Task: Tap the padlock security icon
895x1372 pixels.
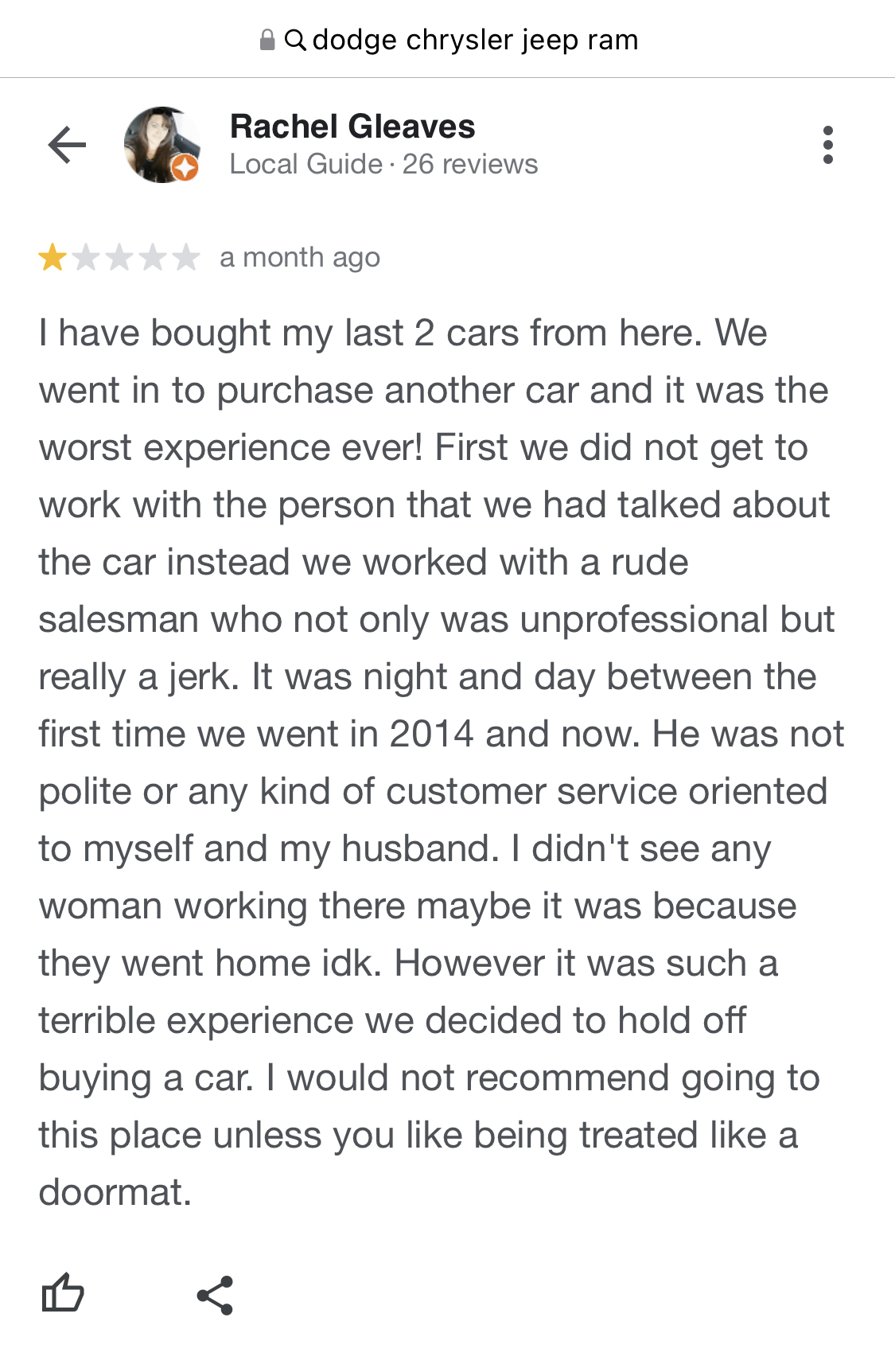Action: point(268,40)
